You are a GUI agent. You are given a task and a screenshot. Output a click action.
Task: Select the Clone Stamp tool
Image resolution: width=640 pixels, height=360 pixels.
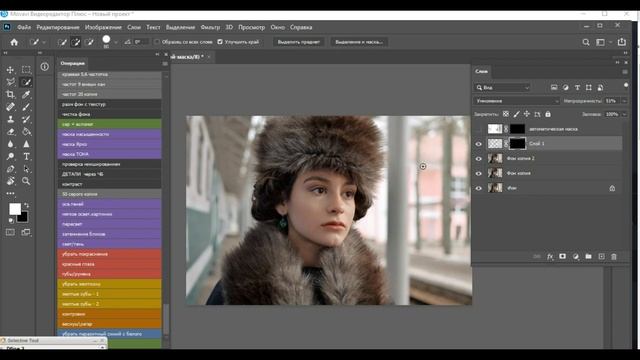pyautogui.click(x=10, y=119)
